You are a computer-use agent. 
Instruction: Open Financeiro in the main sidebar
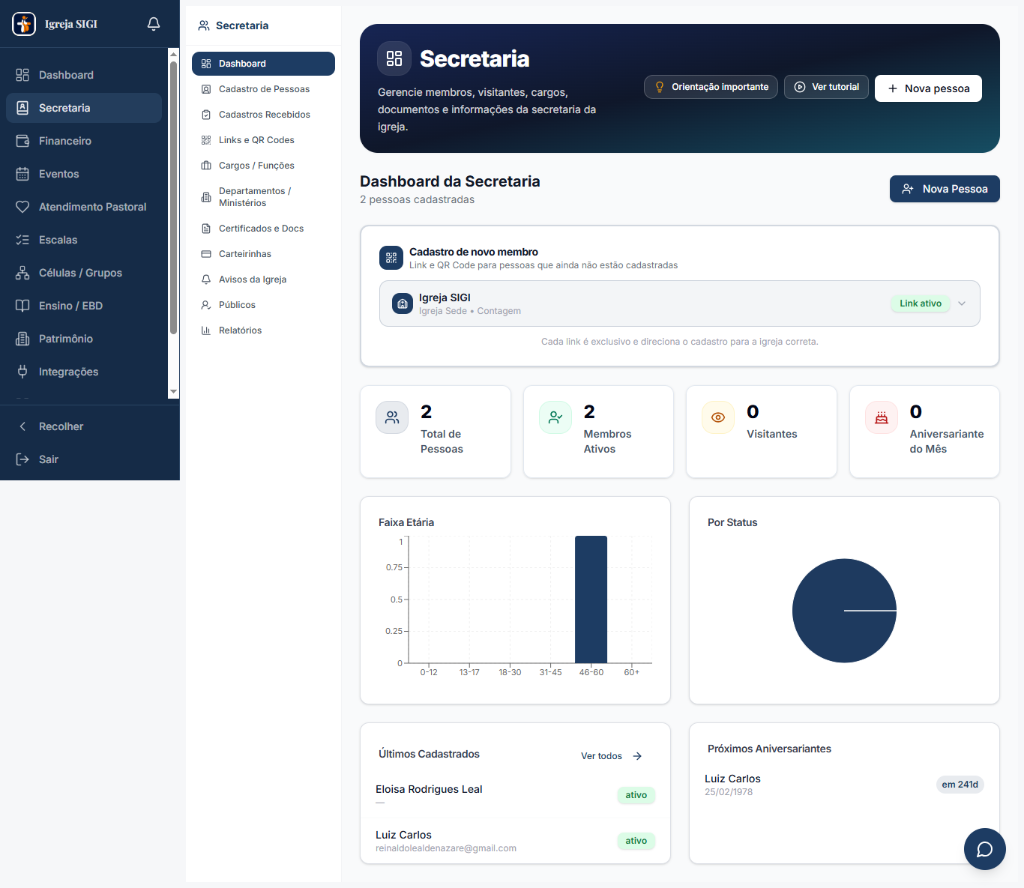(84, 141)
